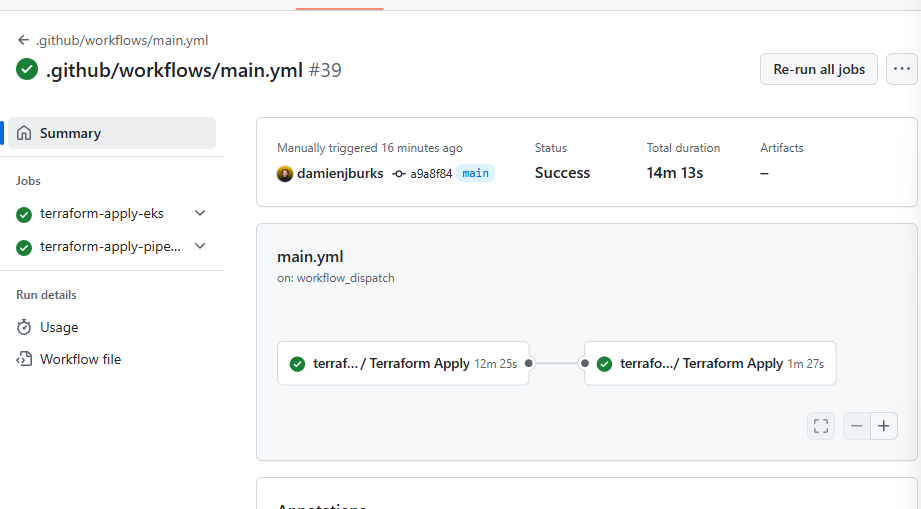Click the run number '#39' text
The width and height of the screenshot is (921, 509).
(325, 70)
